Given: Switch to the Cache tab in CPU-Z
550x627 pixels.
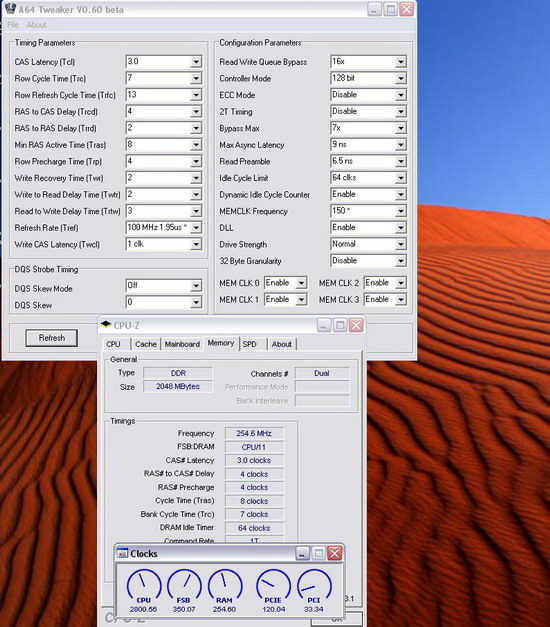Looking at the screenshot, I should [146, 344].
